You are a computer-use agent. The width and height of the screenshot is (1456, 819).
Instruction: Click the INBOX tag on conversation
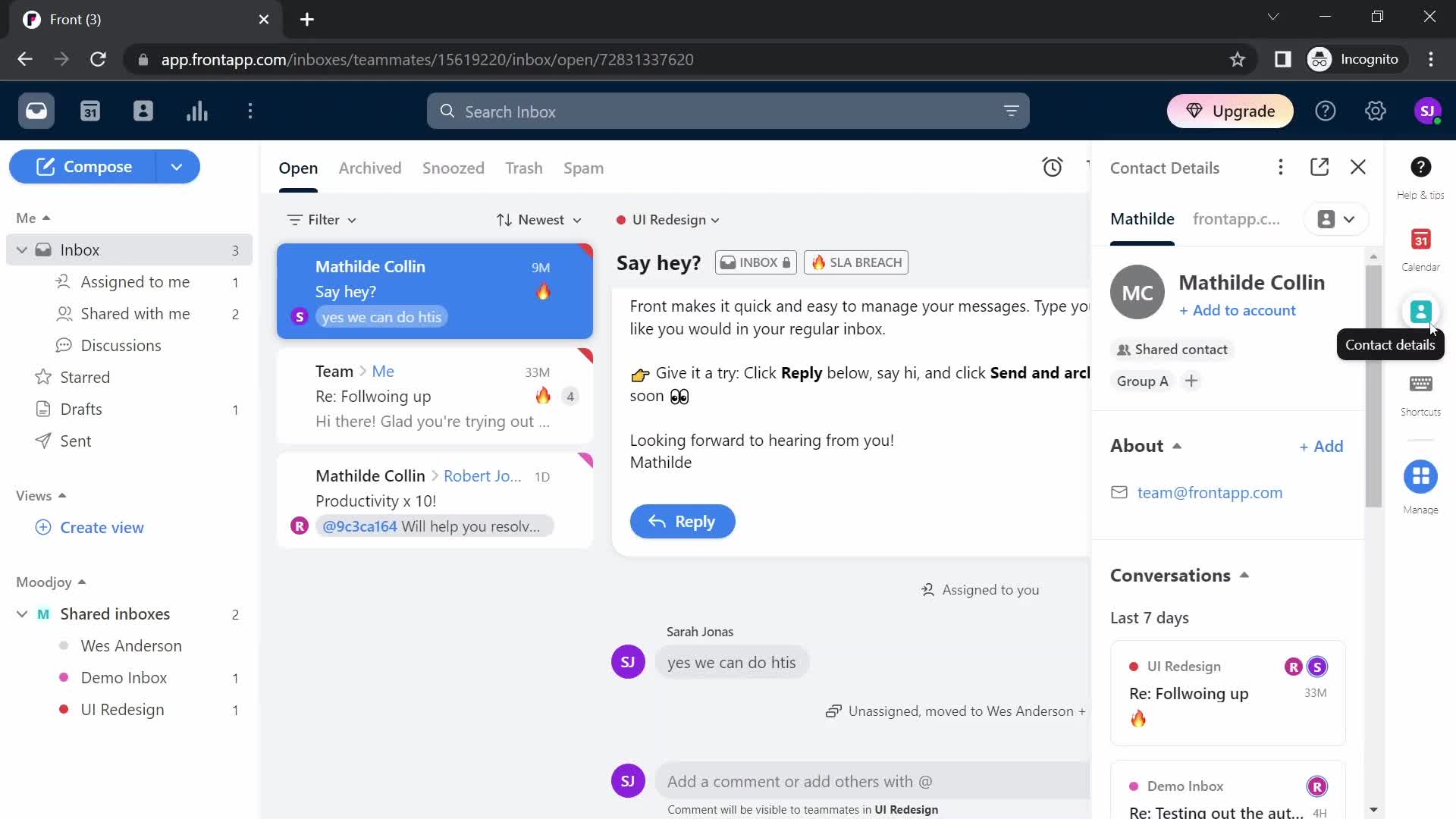755,262
